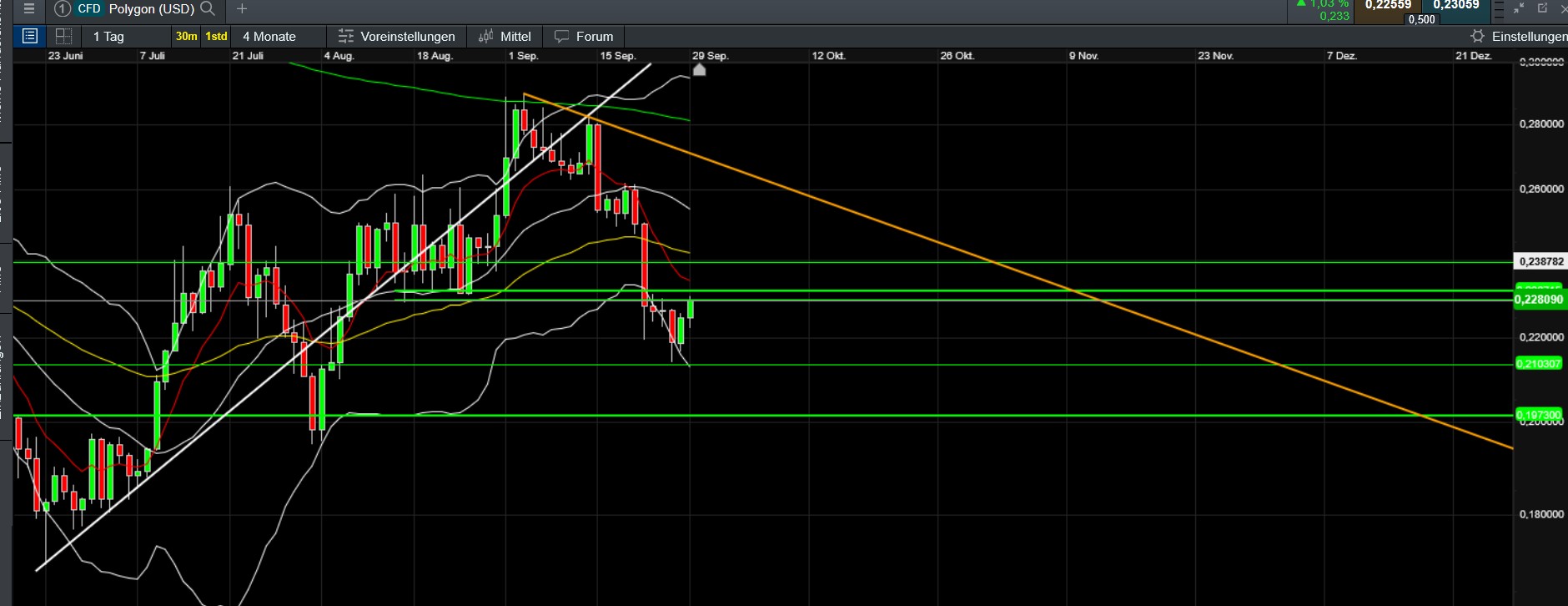Click the 1 Sep. date axis label

point(523,56)
